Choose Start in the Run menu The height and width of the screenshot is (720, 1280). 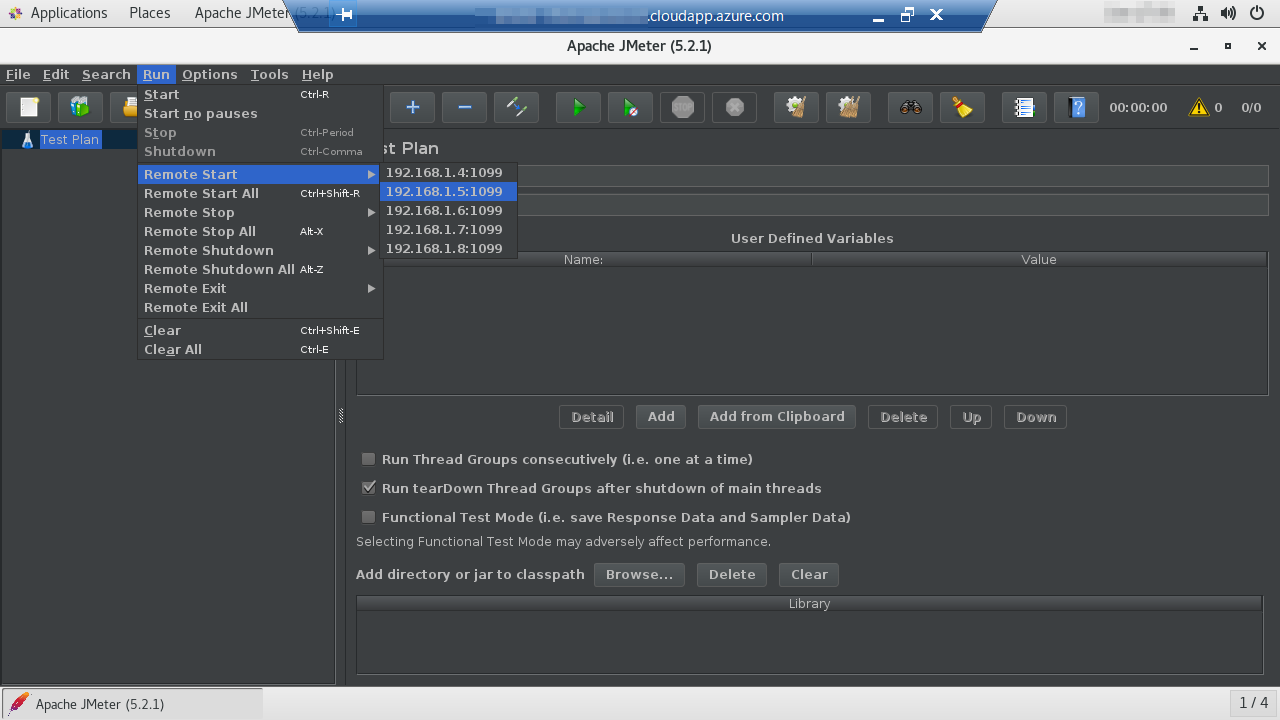(259, 94)
